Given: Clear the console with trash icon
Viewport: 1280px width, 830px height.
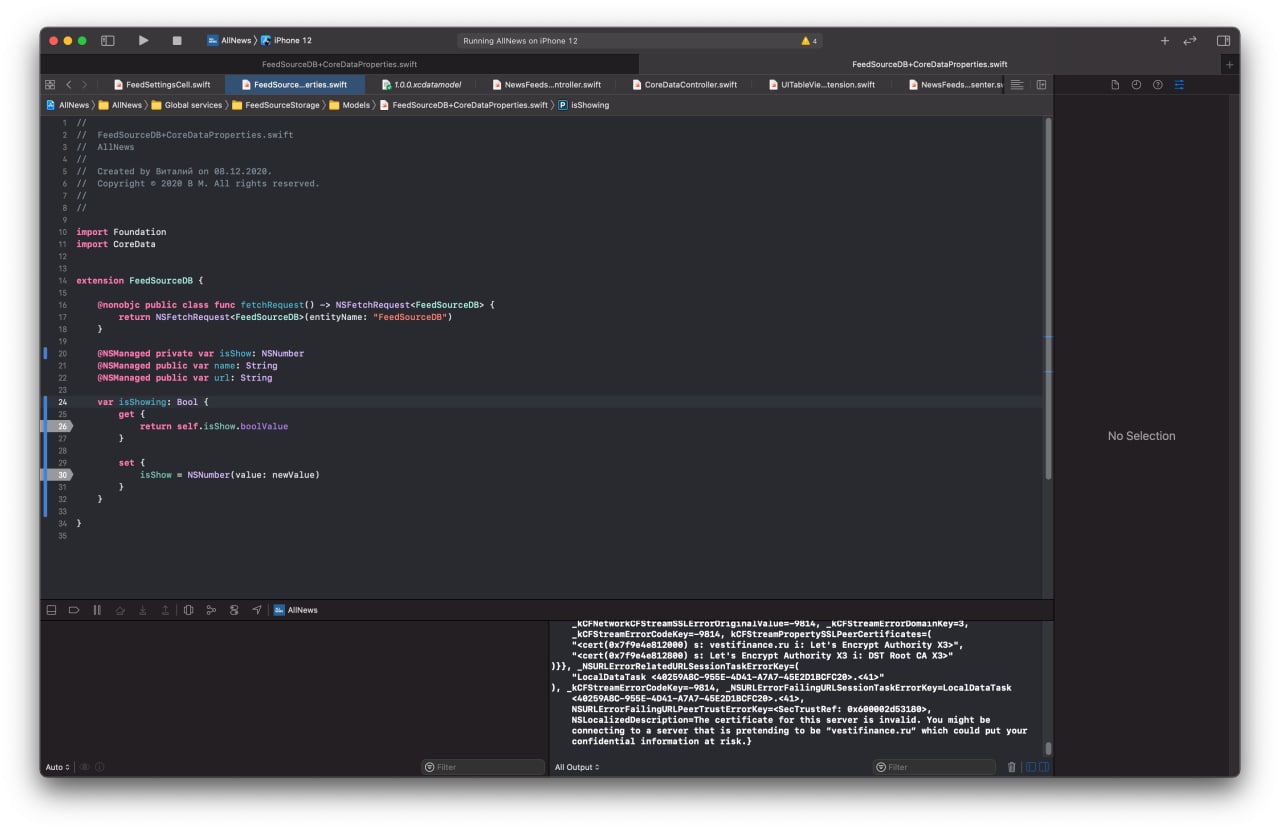Looking at the screenshot, I should pyautogui.click(x=1012, y=767).
